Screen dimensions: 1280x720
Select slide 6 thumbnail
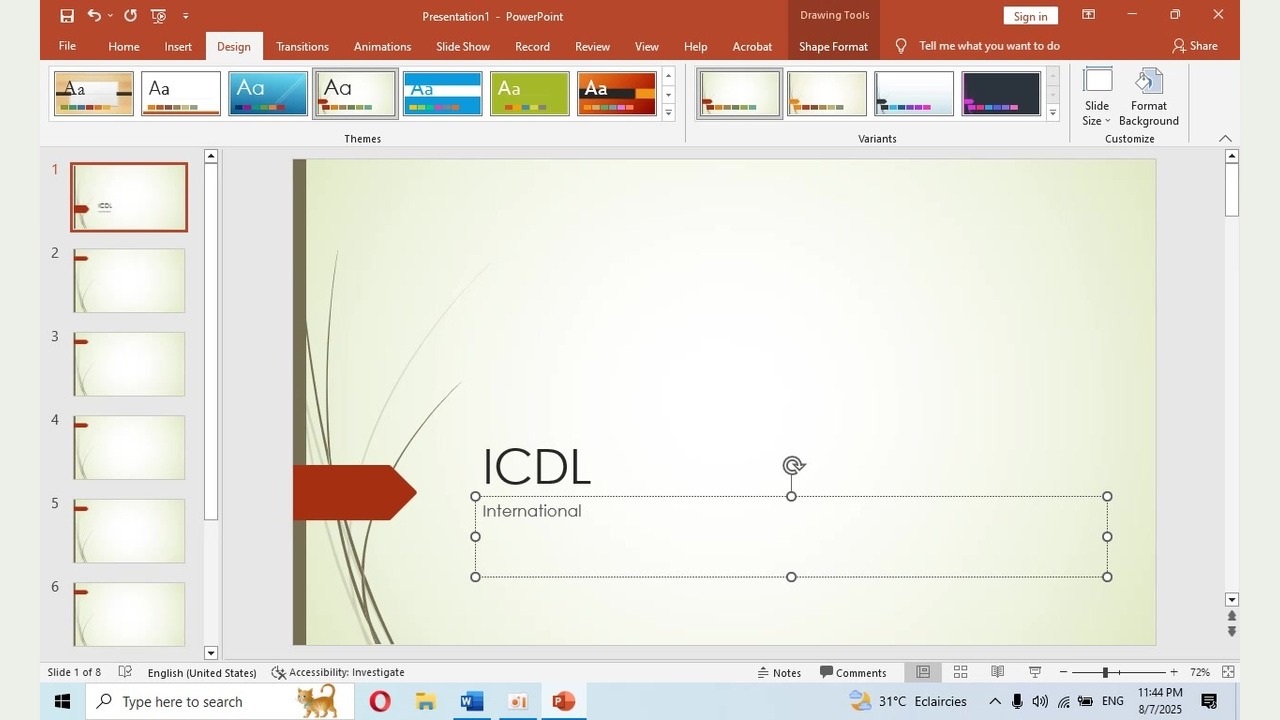(129, 614)
